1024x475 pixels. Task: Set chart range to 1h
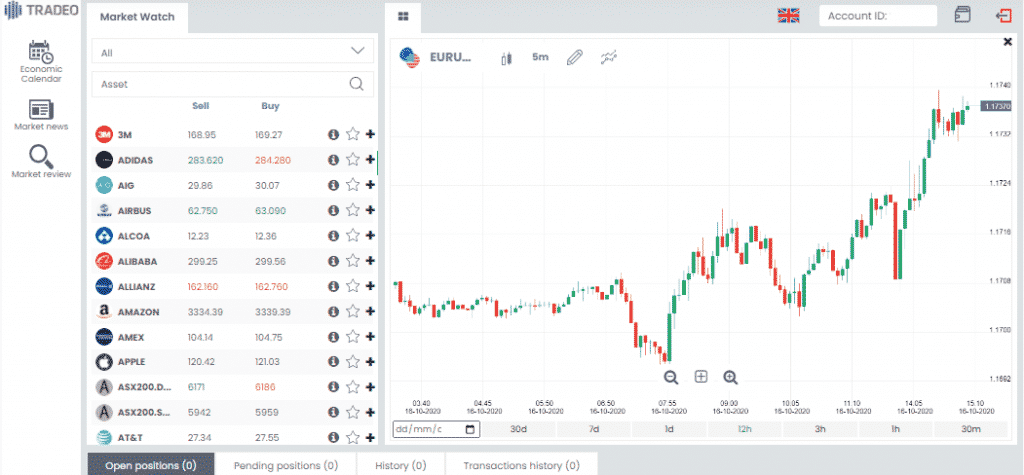(895, 429)
